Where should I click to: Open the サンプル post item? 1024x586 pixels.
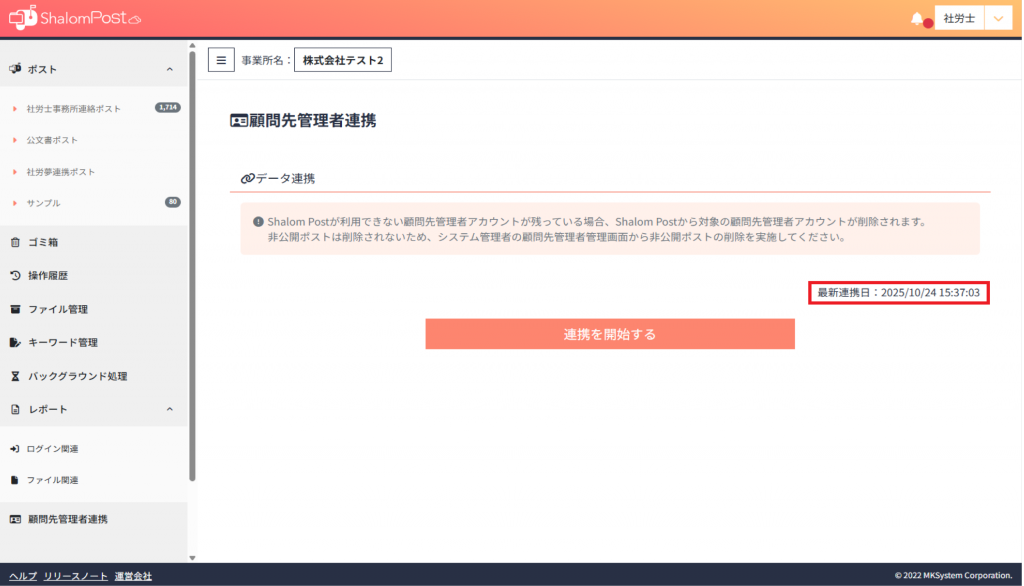click(44, 203)
